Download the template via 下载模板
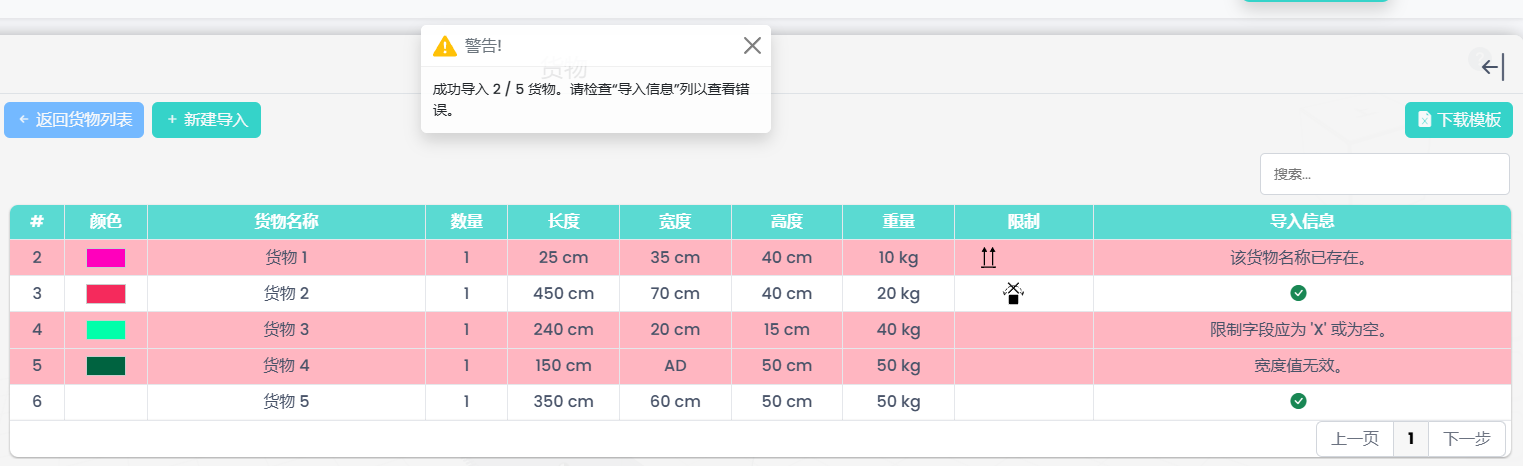The height and width of the screenshot is (466, 1523). click(x=1458, y=120)
